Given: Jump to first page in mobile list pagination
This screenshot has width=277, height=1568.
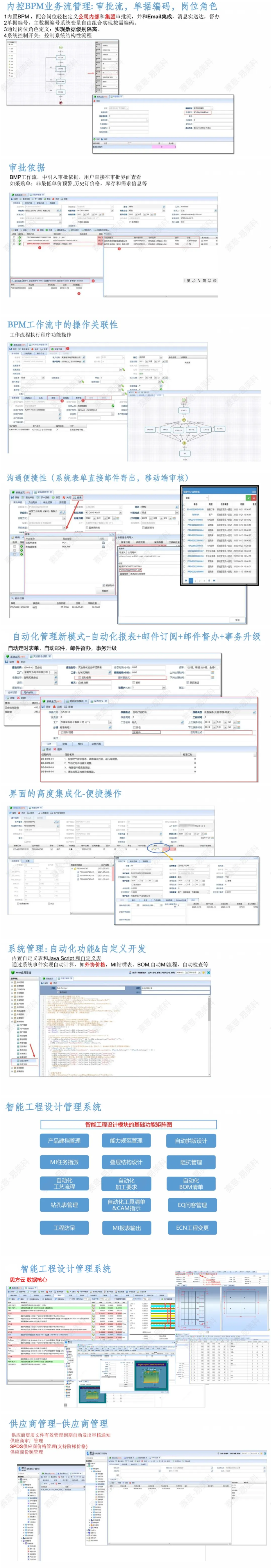Looking at the screenshot, I should (186, 581).
